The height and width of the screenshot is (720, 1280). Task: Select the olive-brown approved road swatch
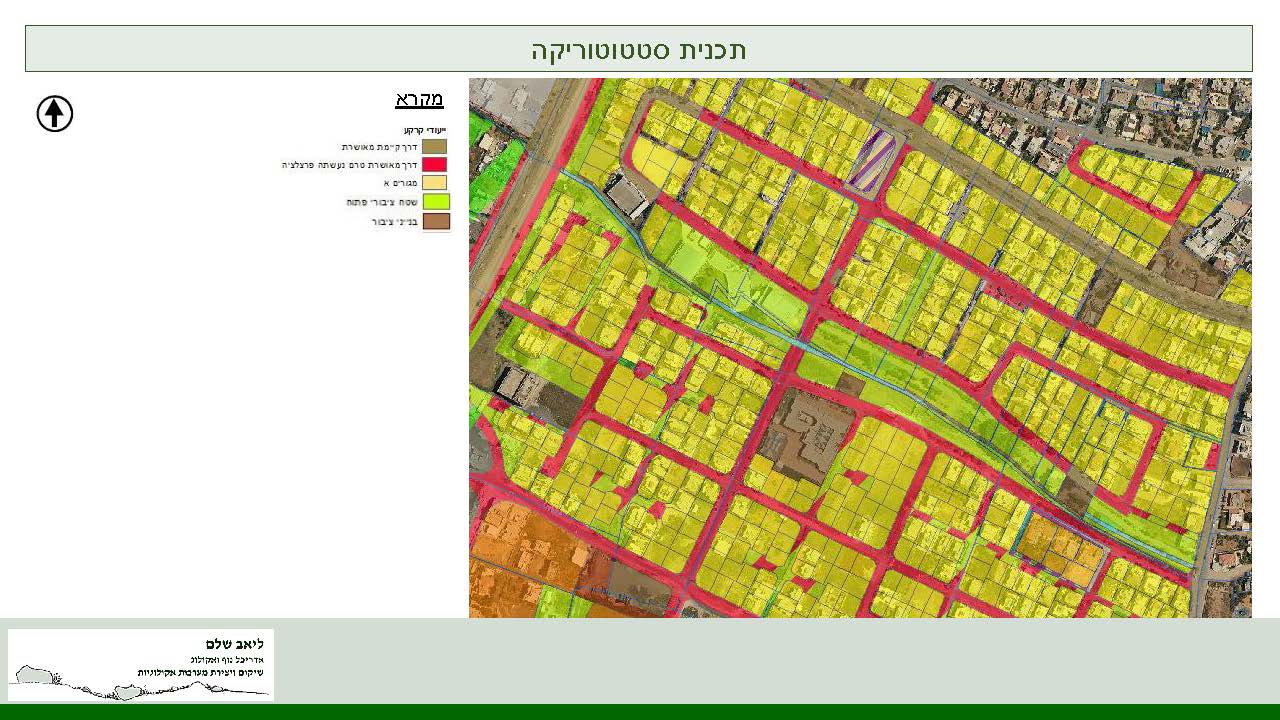435,146
